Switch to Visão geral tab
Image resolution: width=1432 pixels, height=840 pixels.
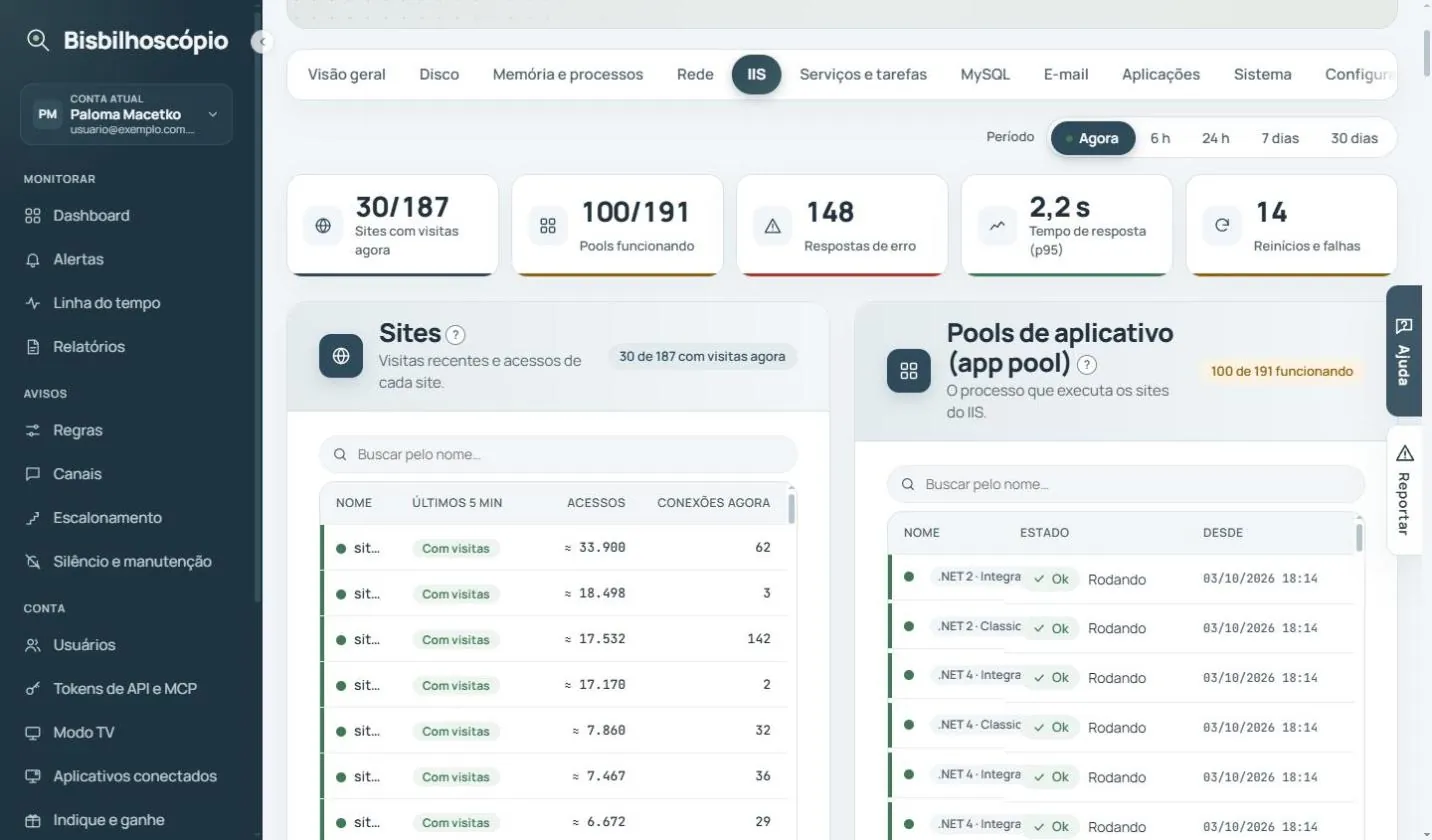pos(347,74)
